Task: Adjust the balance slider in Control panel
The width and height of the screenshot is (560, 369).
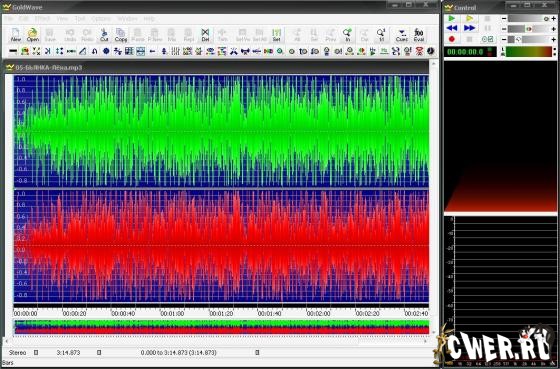Action: [x=530, y=29]
